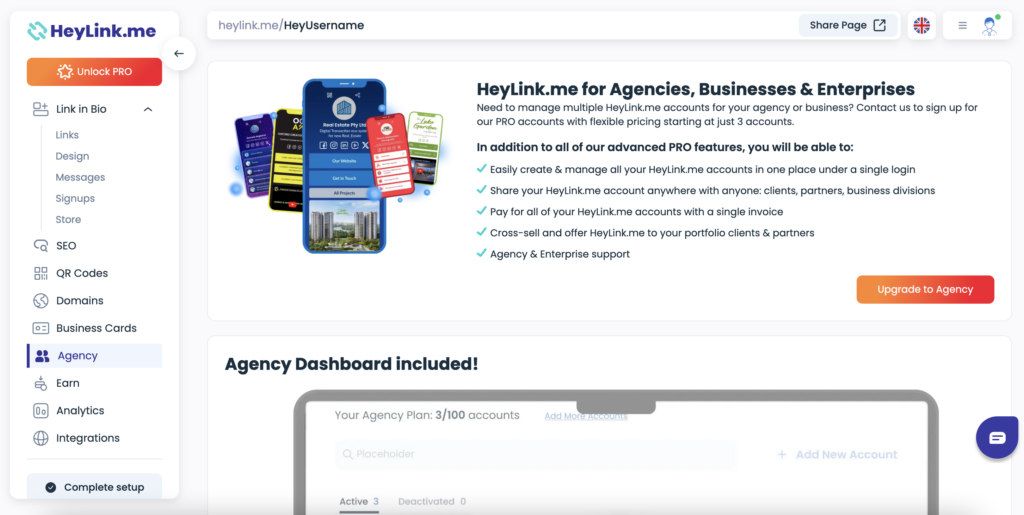Open the Messages submenu item
This screenshot has width=1024, height=515.
coord(80,178)
